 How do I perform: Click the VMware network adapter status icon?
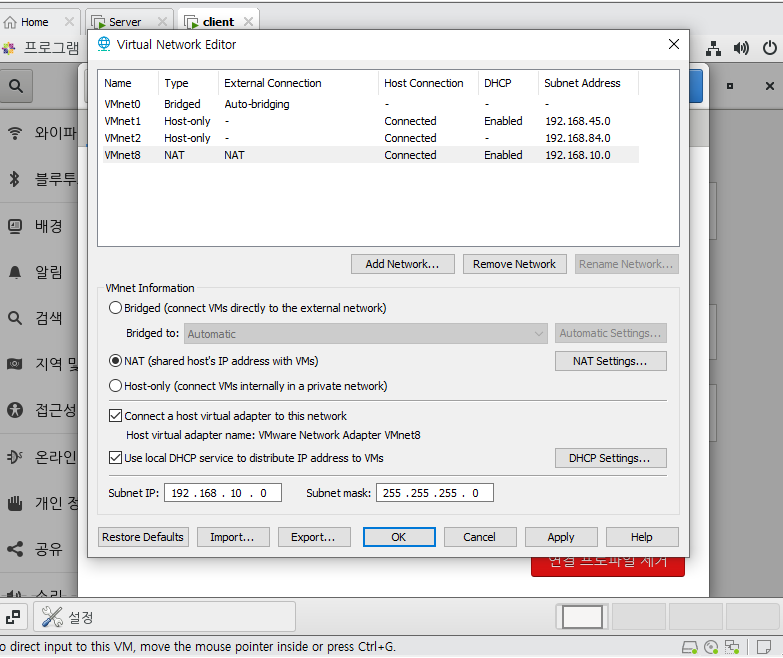732,648
